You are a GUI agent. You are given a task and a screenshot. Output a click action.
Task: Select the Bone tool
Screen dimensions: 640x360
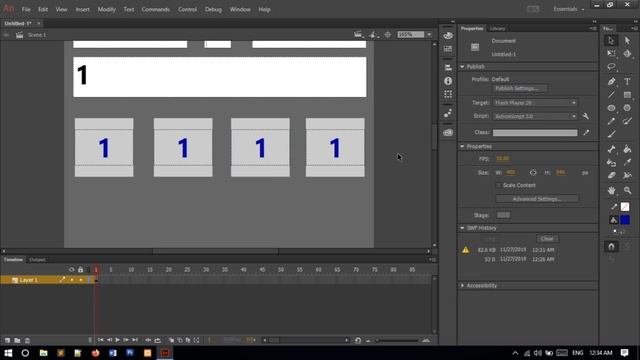[611, 149]
